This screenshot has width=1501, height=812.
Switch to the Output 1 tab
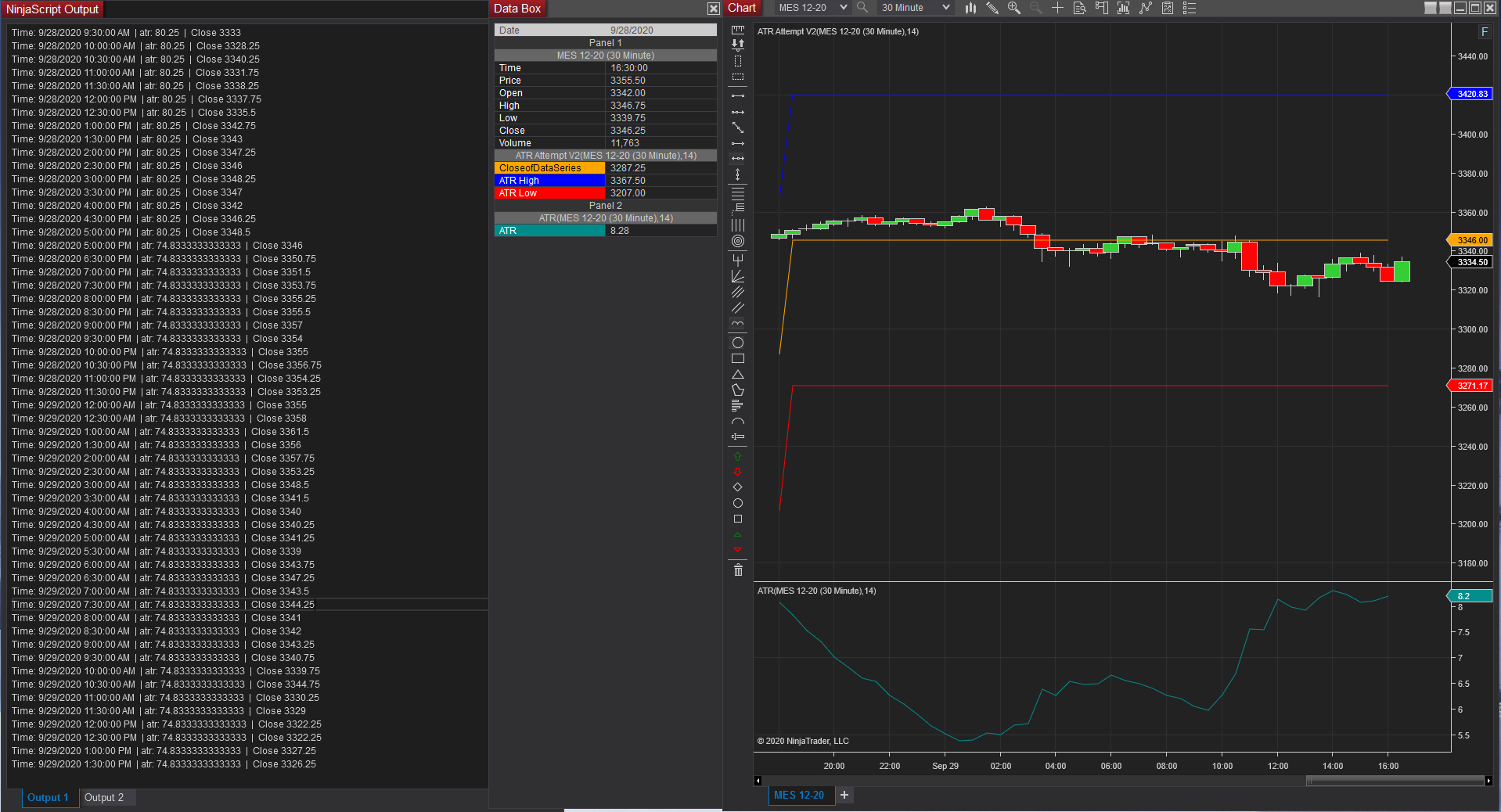[48, 797]
